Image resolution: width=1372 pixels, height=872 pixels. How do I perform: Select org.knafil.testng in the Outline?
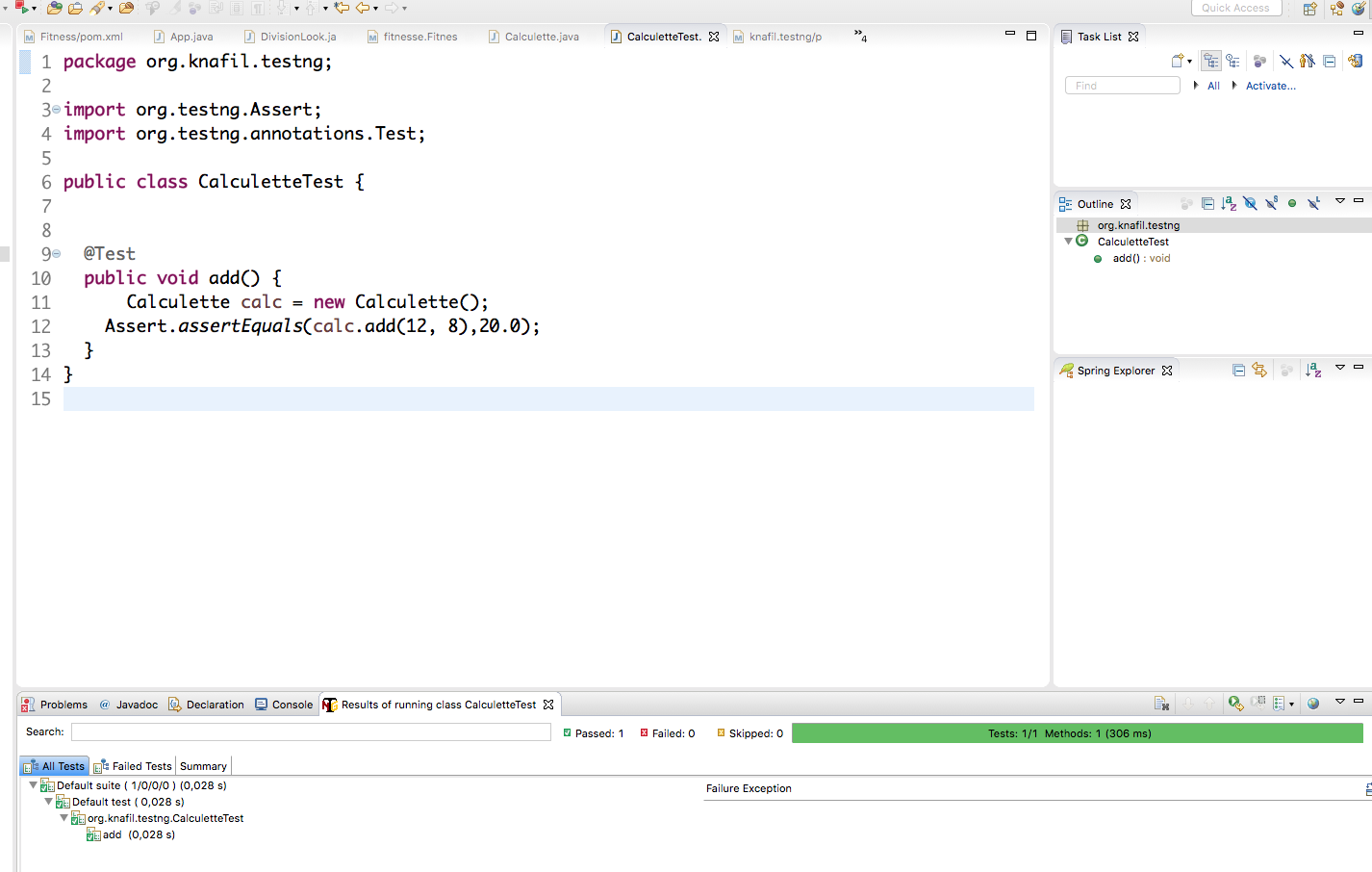click(1138, 225)
